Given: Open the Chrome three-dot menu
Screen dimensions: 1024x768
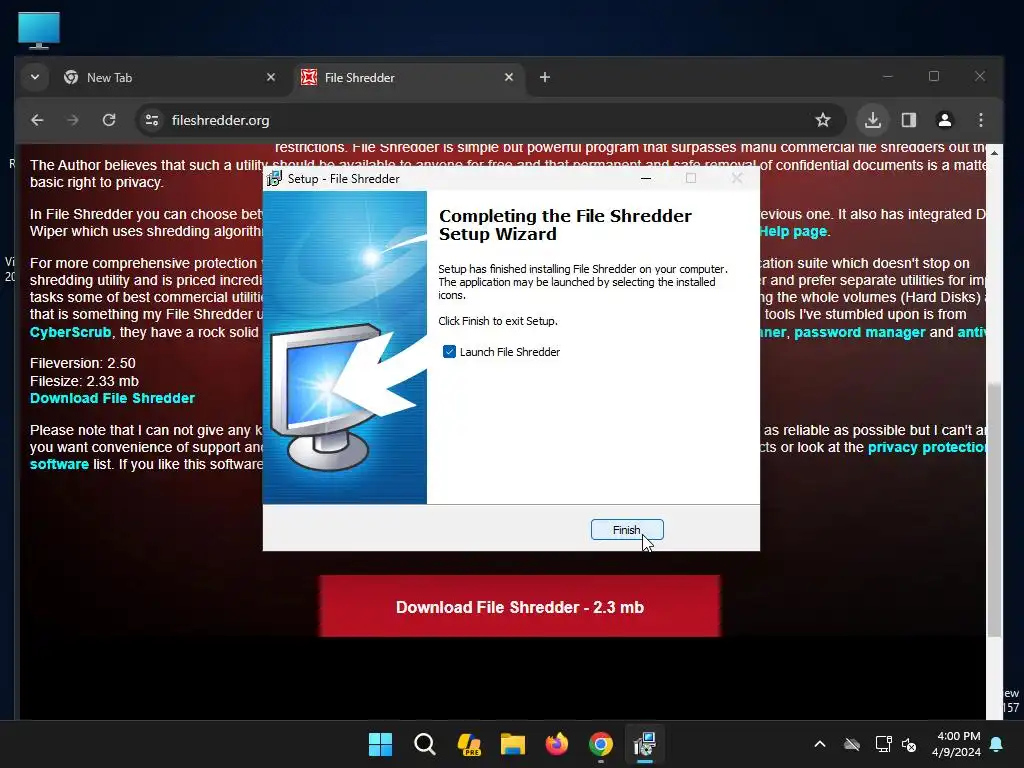Looking at the screenshot, I should (x=981, y=120).
